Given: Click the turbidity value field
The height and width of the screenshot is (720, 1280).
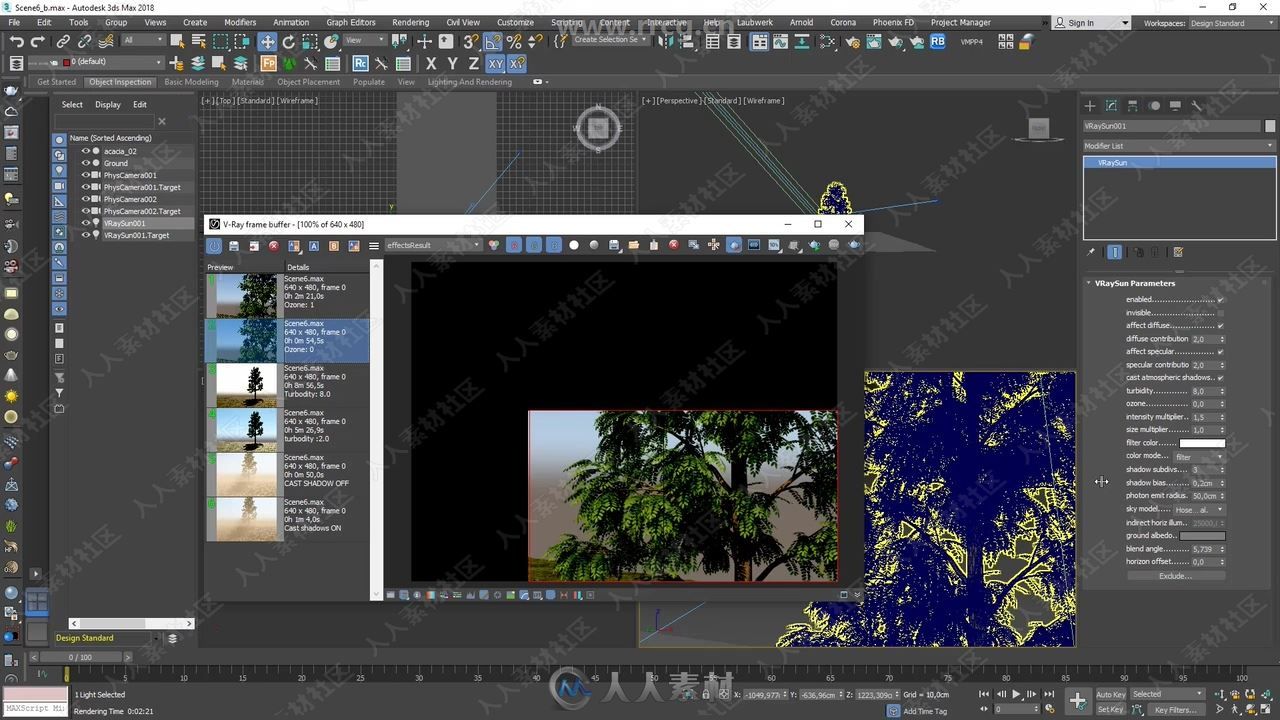Looking at the screenshot, I should (x=1203, y=391).
